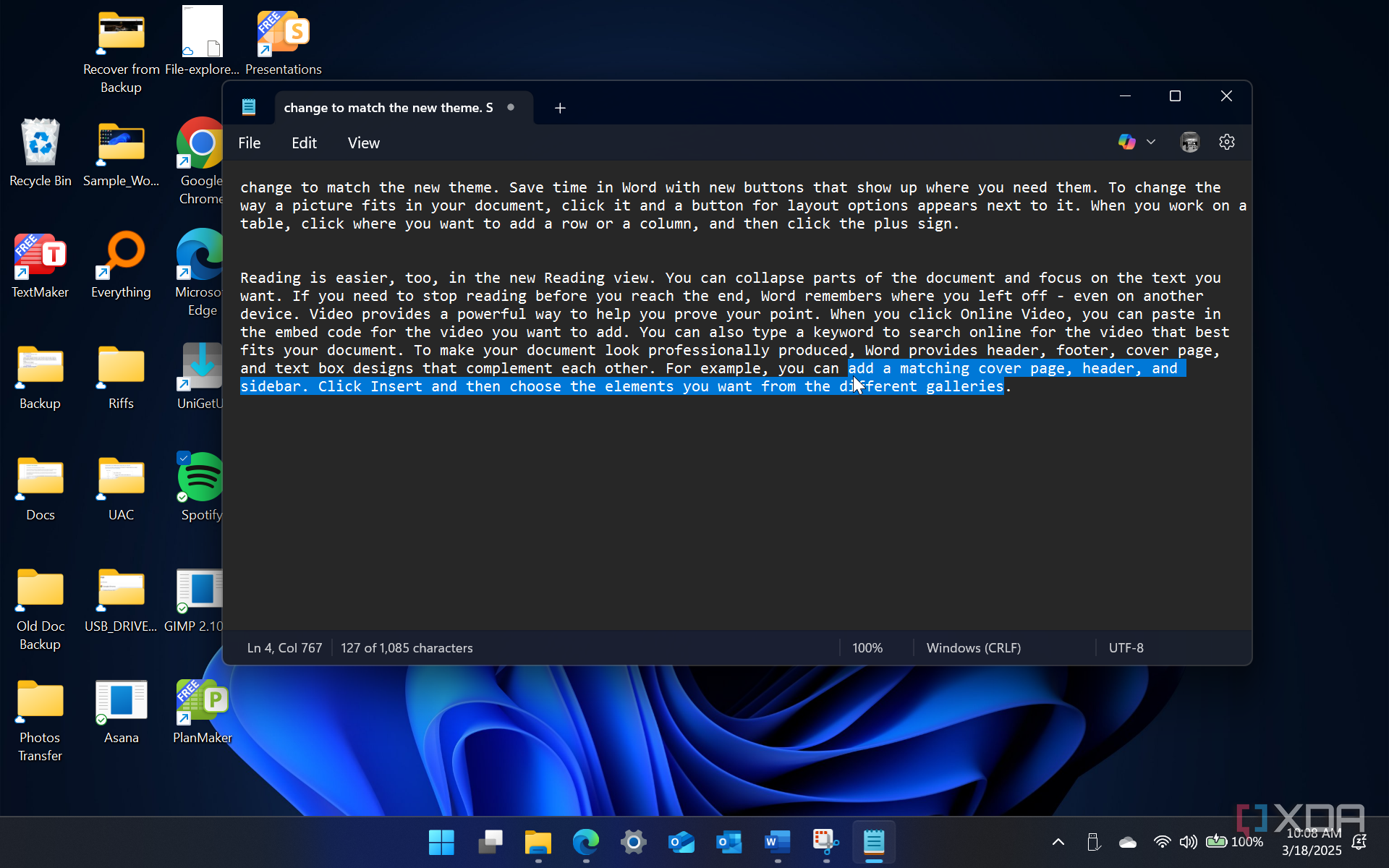The height and width of the screenshot is (868, 1389).
Task: Open the View menu
Action: click(364, 143)
